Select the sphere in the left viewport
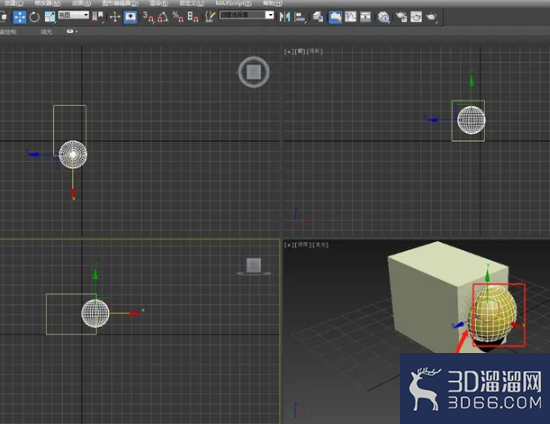The width and height of the screenshot is (550, 424). point(95,313)
